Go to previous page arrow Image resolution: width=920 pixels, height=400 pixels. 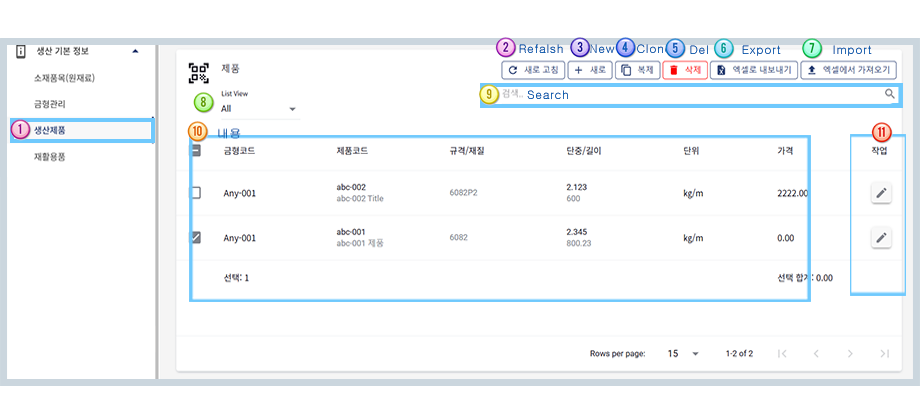(816, 353)
